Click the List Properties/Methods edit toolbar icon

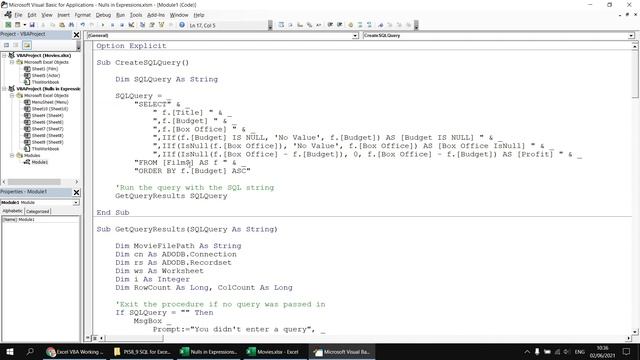281,25
